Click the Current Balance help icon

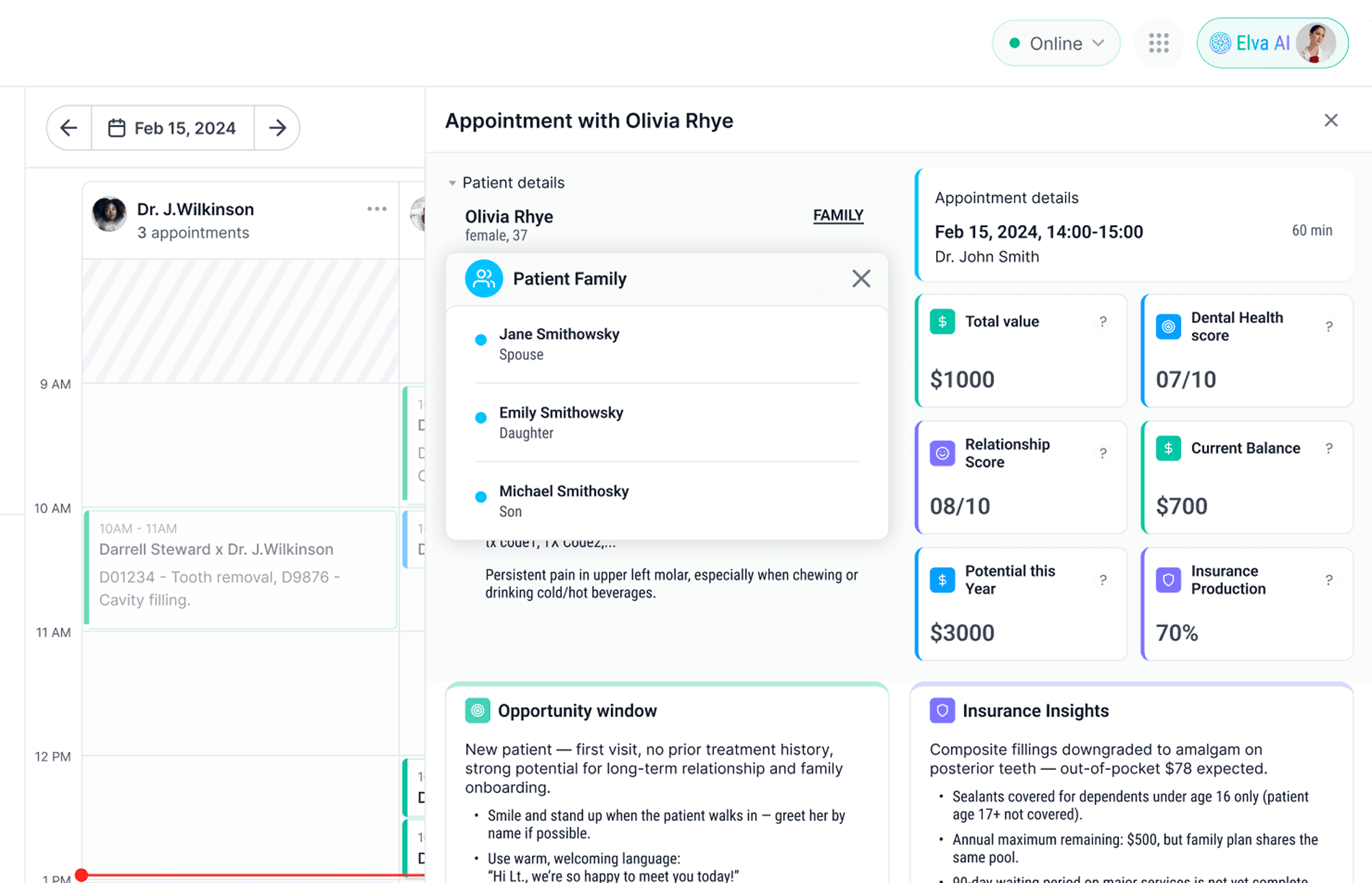tap(1329, 448)
